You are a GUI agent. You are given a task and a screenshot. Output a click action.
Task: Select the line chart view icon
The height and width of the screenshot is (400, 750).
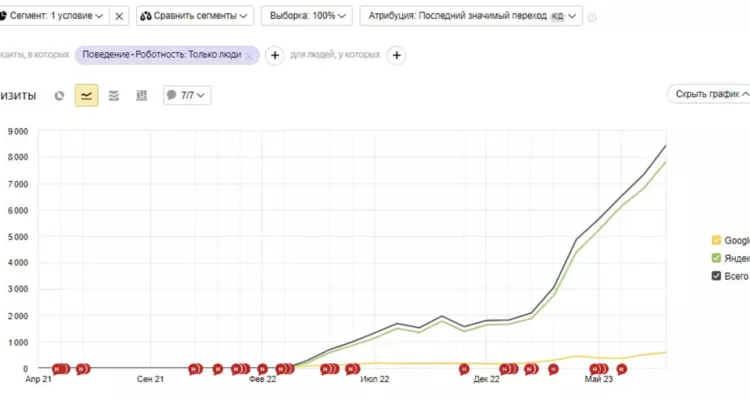click(x=87, y=96)
